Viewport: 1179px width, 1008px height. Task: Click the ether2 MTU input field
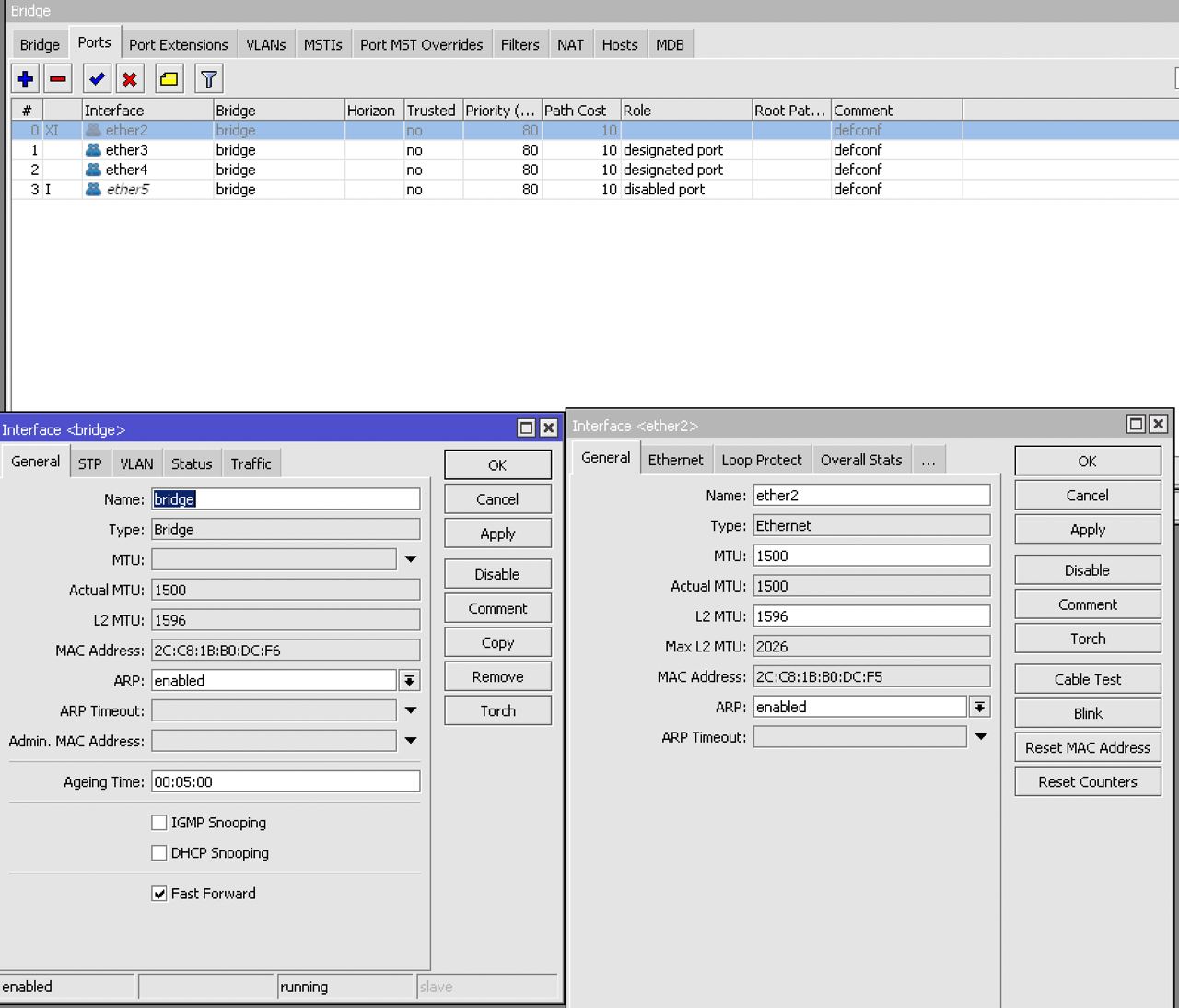[x=871, y=556]
